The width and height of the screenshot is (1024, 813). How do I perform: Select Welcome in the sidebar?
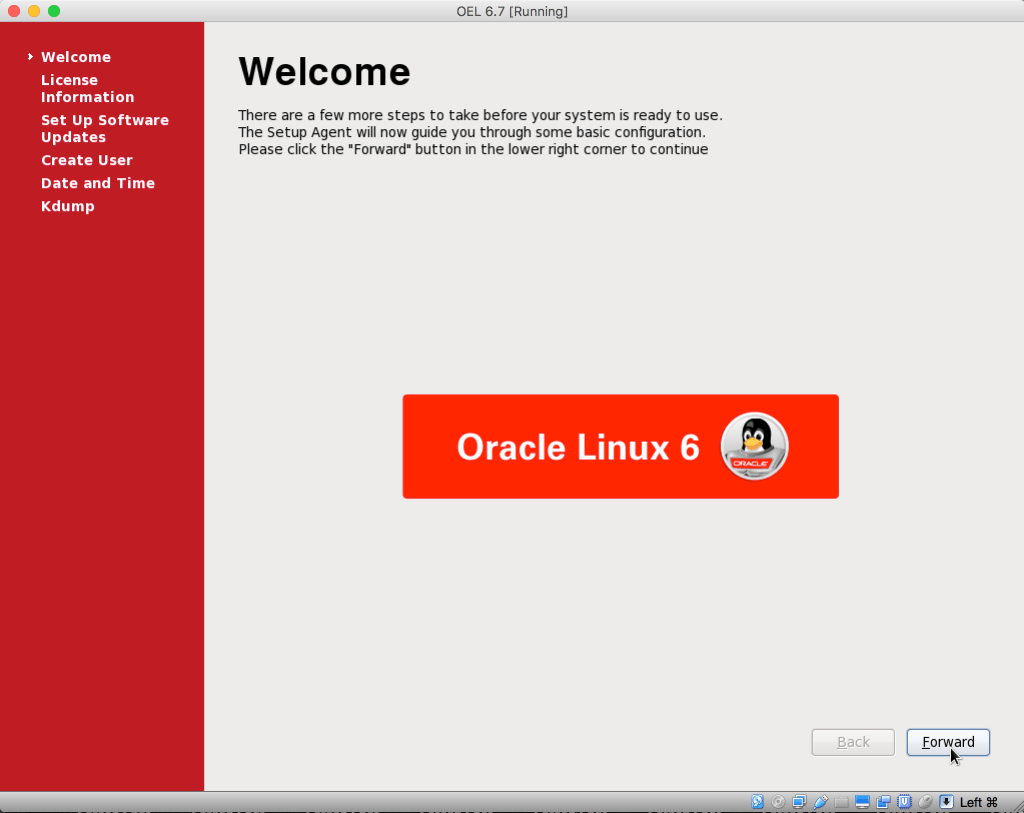pyautogui.click(x=76, y=57)
